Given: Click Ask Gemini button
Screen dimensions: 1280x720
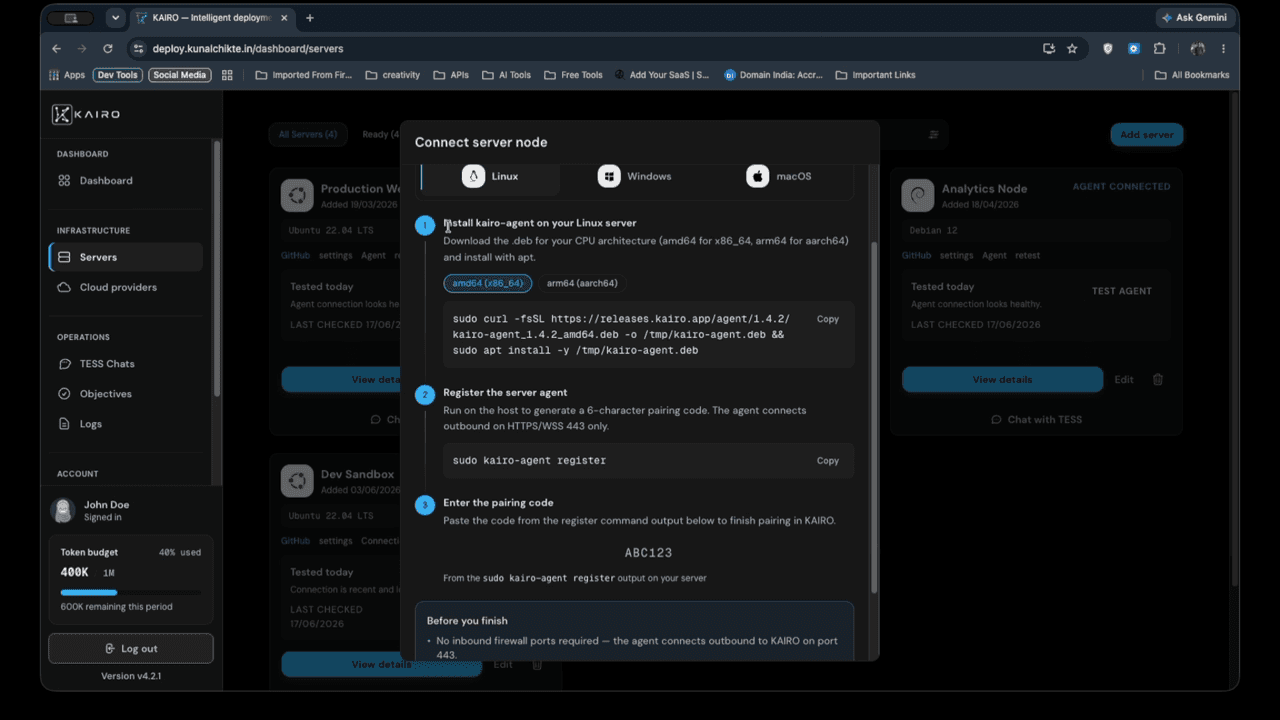Looking at the screenshot, I should click(x=1195, y=18).
